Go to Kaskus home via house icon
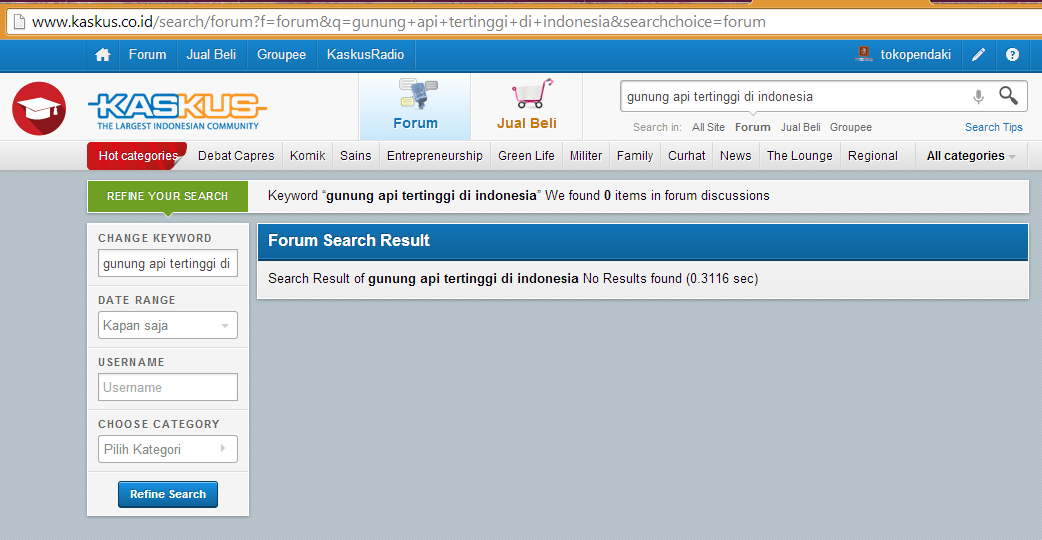Viewport: 1042px width, 540px height. pyautogui.click(x=102, y=55)
